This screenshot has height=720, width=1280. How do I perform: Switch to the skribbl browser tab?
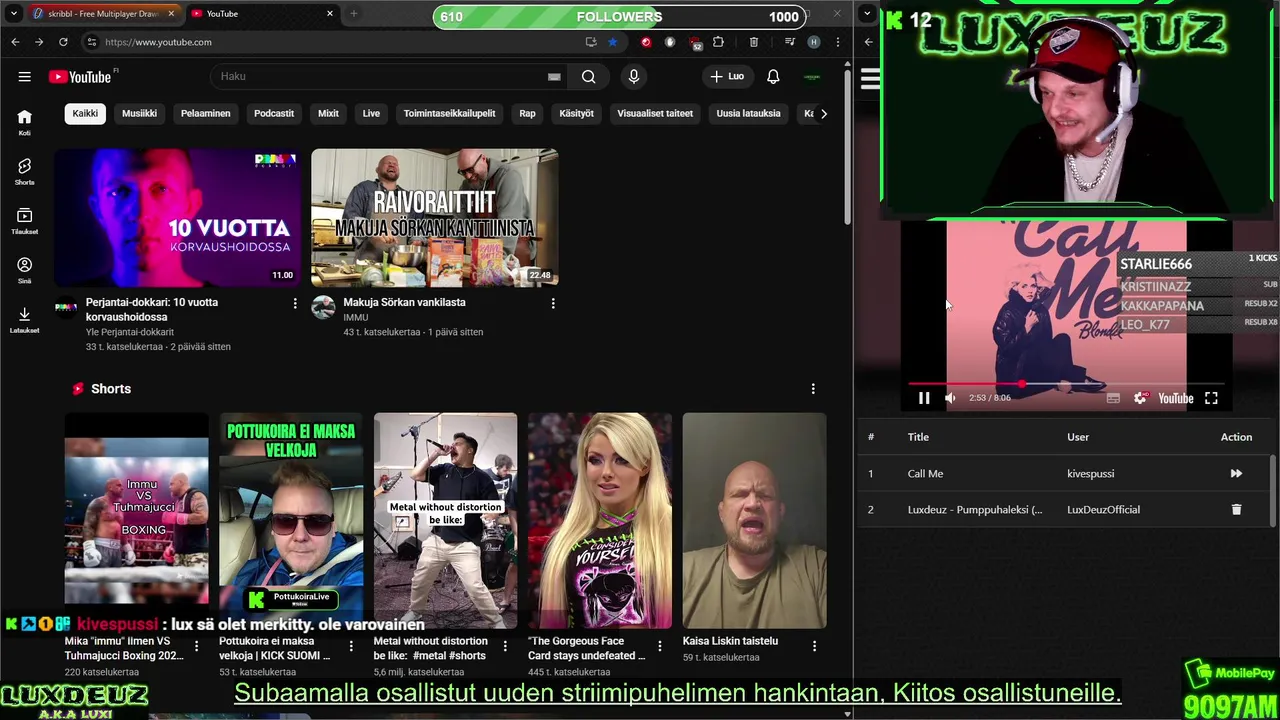tap(102, 14)
